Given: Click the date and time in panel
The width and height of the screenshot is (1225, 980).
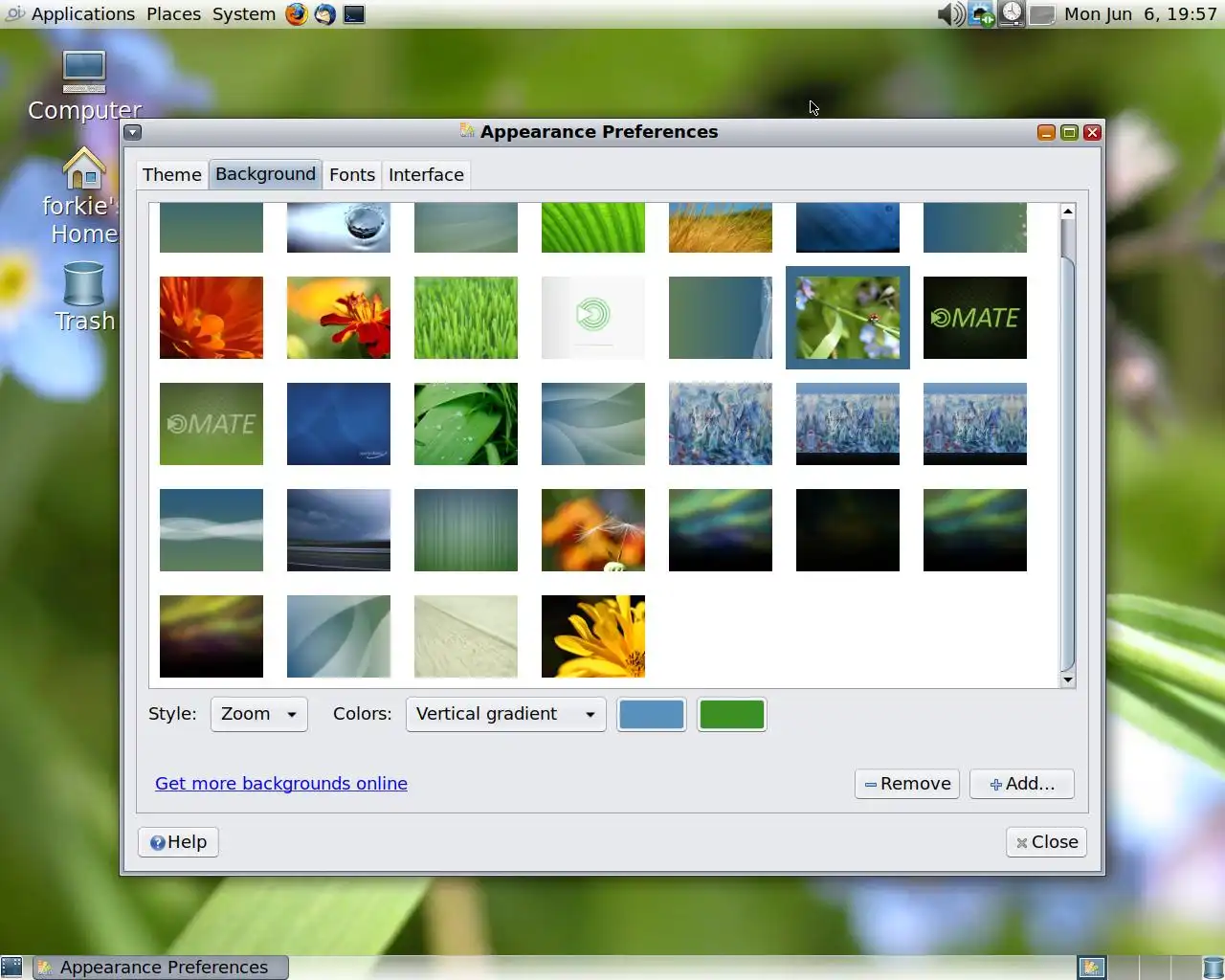Looking at the screenshot, I should tap(1141, 14).
